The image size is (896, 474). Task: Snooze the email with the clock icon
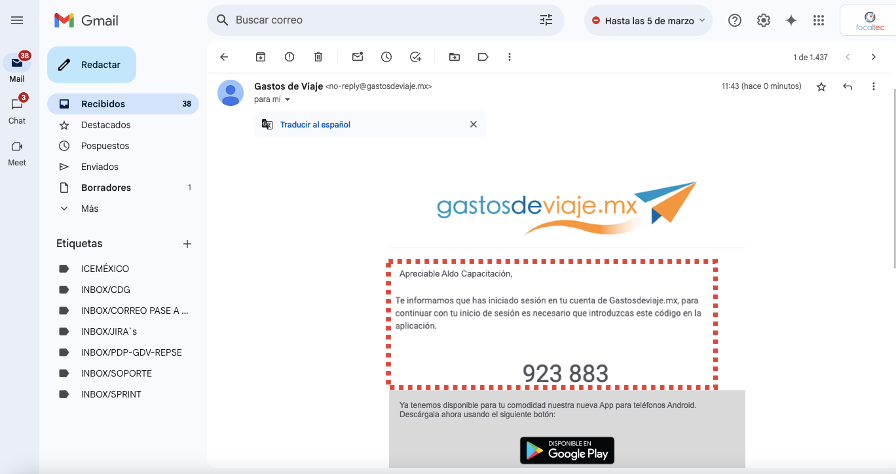point(387,57)
